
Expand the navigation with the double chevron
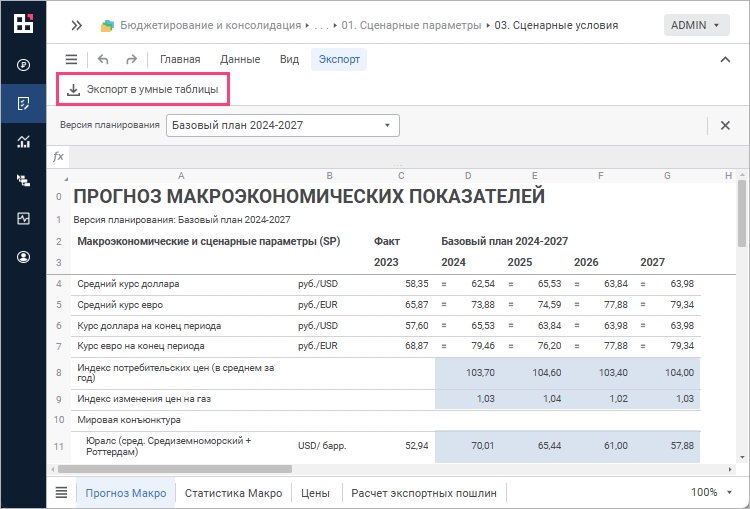coord(76,25)
